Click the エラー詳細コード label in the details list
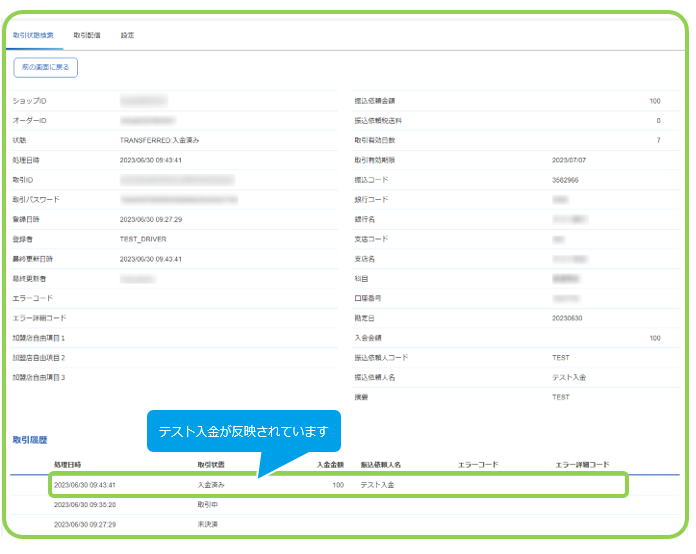The height and width of the screenshot is (554, 696). coord(40,318)
